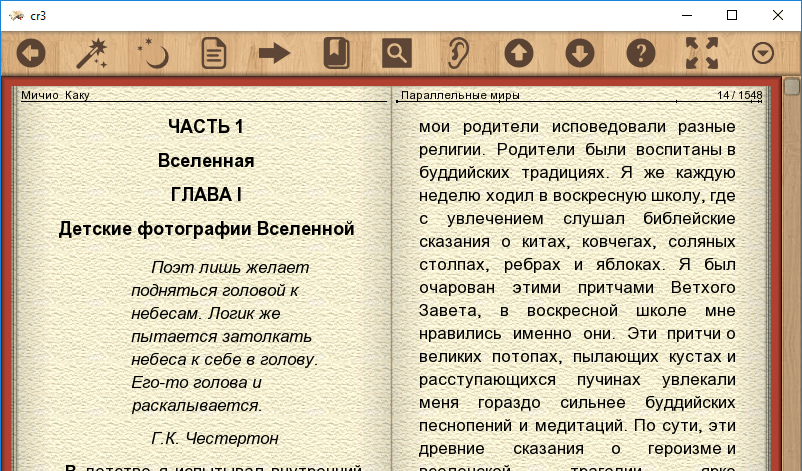Click the attribution Г.К. Честертон
The image size is (802, 471).
[215, 438]
